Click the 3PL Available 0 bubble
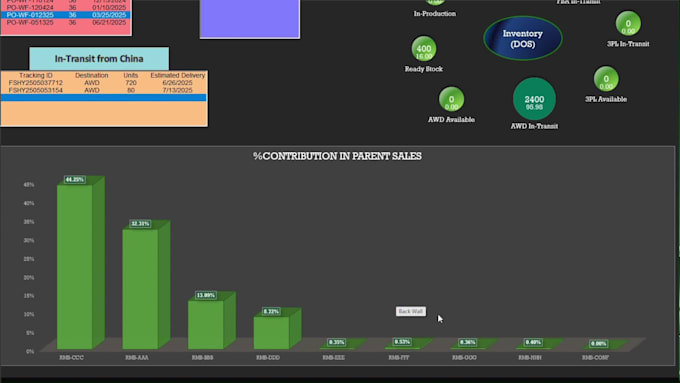The width and height of the screenshot is (680, 383). (606, 79)
